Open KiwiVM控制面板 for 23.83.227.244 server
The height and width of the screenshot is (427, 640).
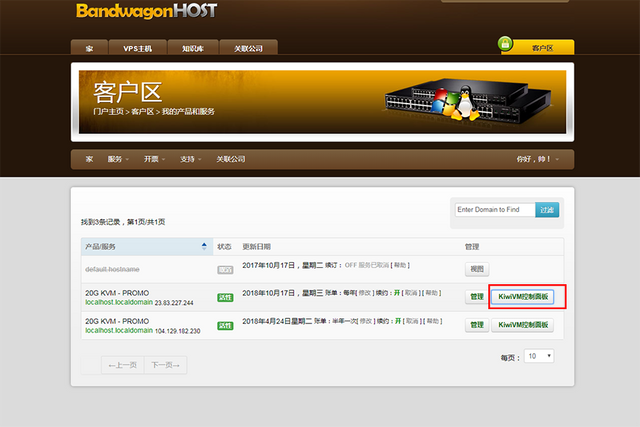(523, 297)
